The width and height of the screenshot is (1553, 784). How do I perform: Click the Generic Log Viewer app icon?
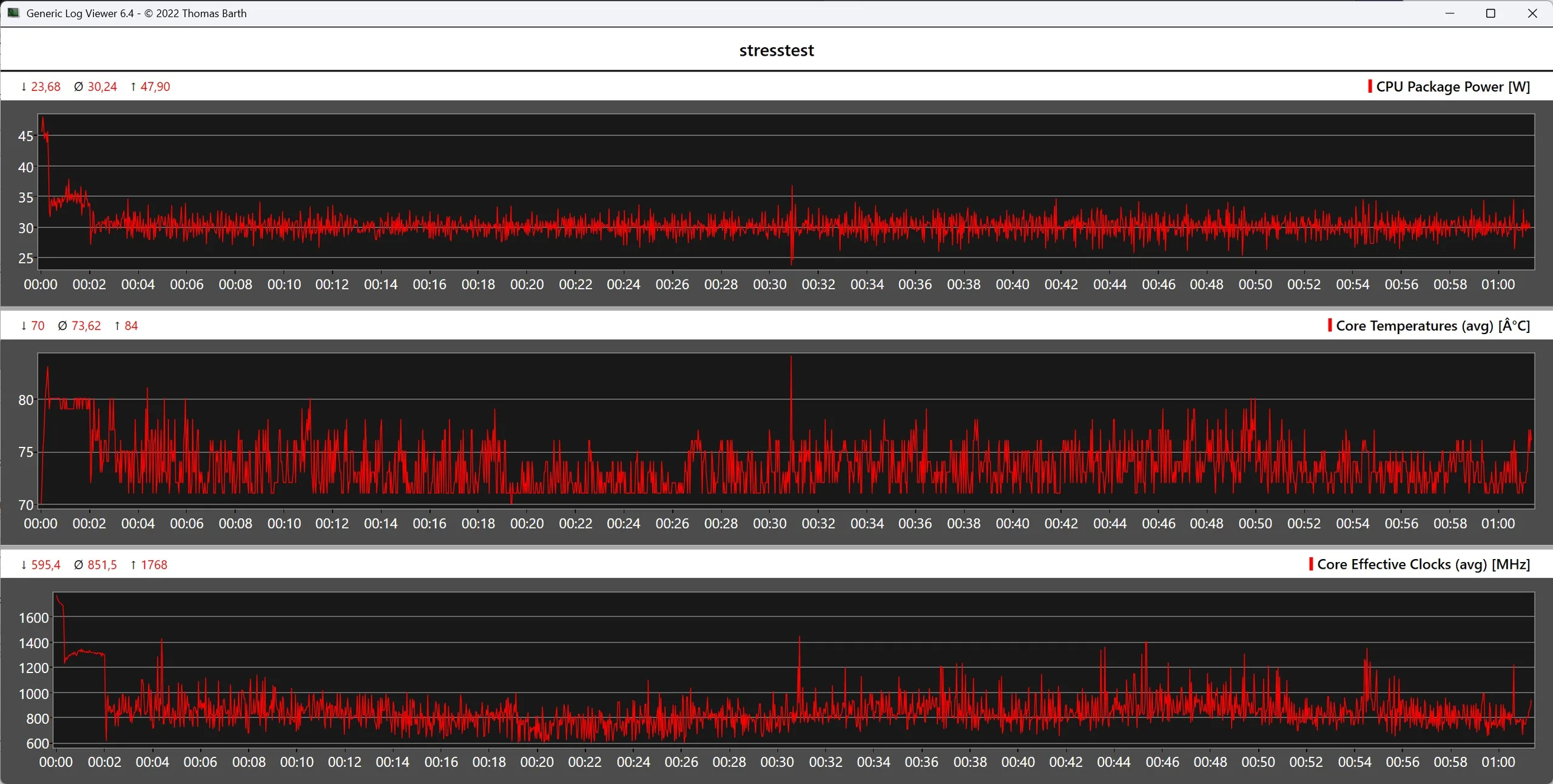tap(13, 13)
